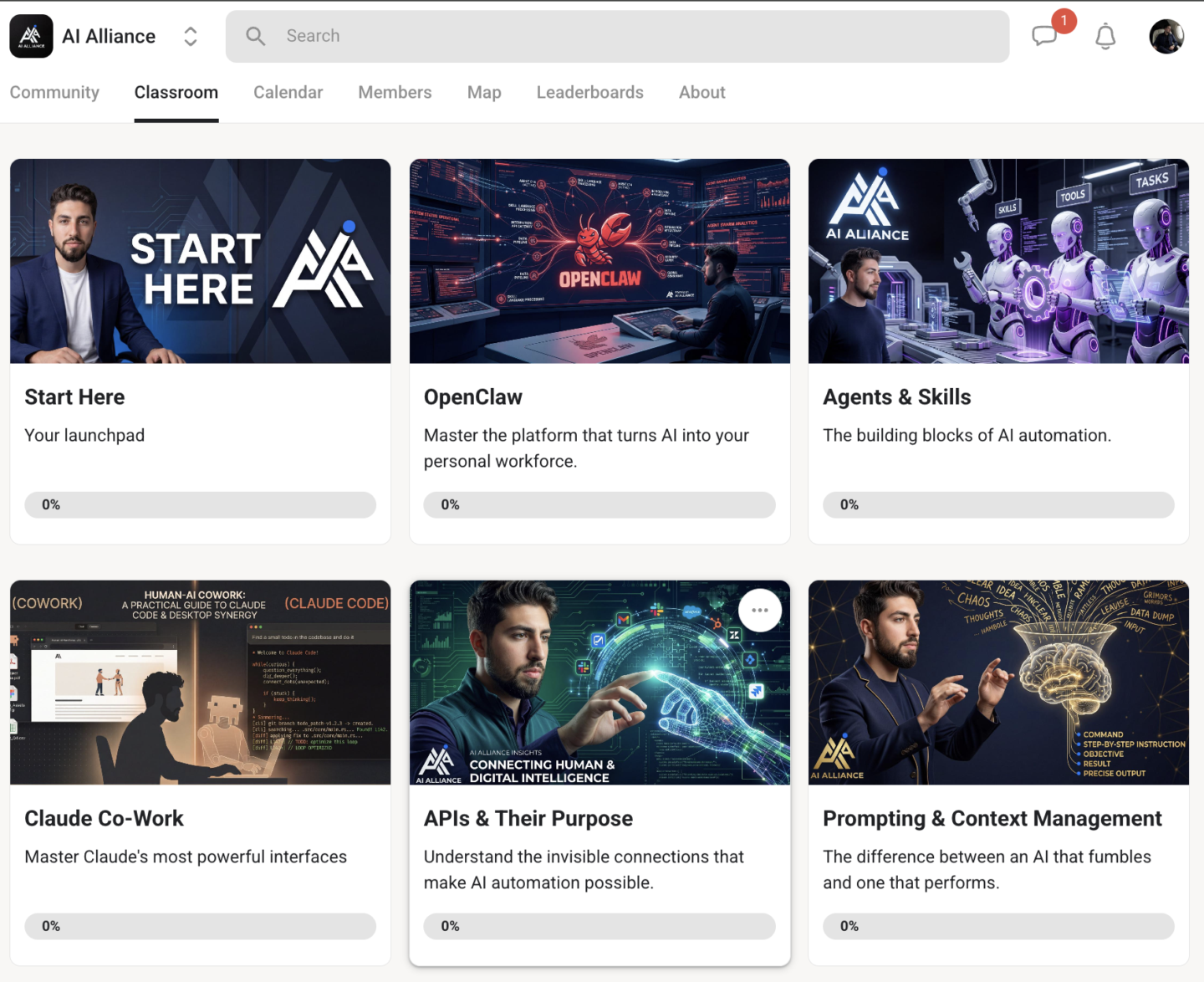Screen dimensions: 1204x982
Task: Click the APIs & Their Purpose progress bar
Action: (x=599, y=926)
